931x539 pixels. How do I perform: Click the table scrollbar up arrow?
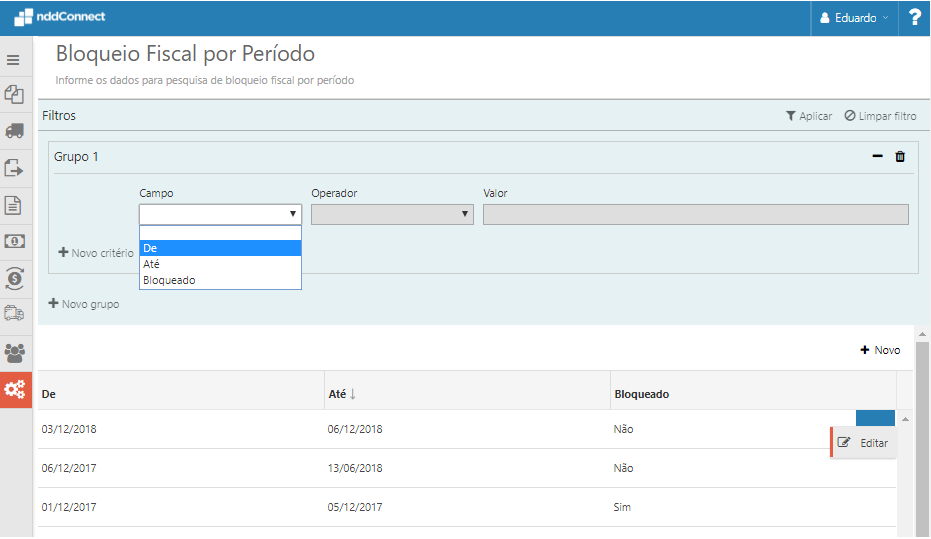(x=905, y=420)
